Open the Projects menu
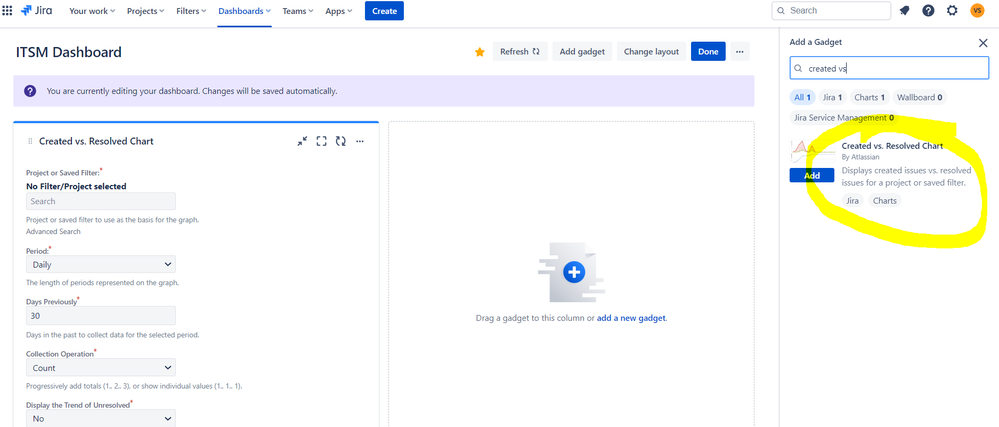999x427 pixels. pyautogui.click(x=145, y=11)
